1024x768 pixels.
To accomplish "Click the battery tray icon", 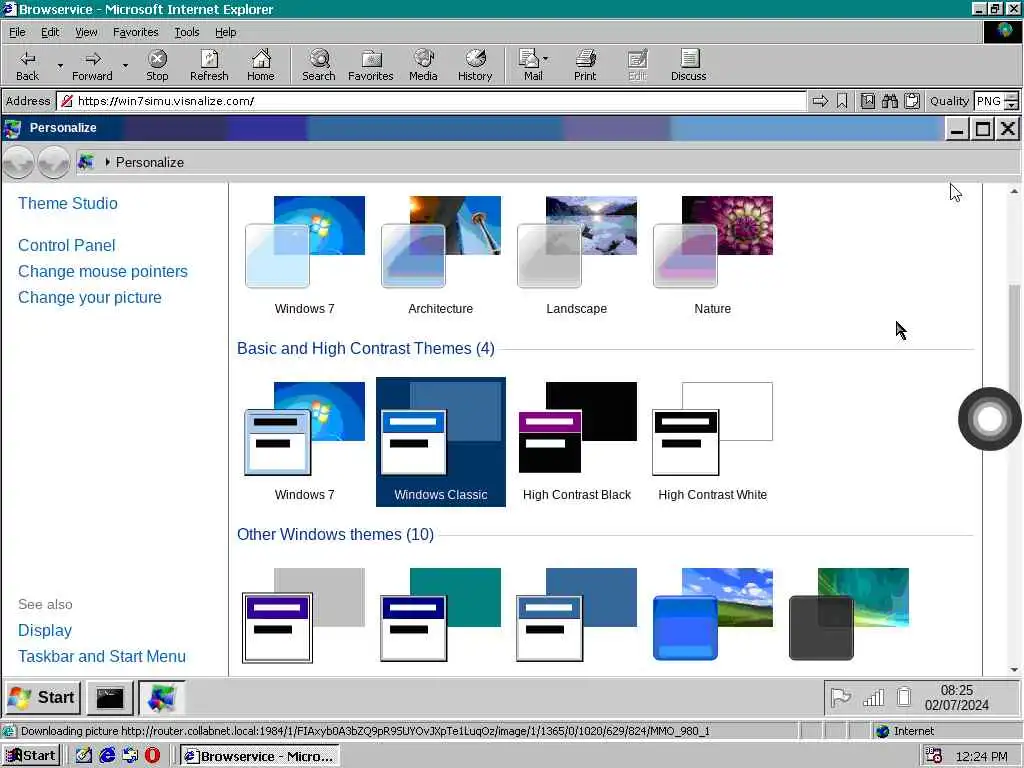I will click(x=904, y=697).
